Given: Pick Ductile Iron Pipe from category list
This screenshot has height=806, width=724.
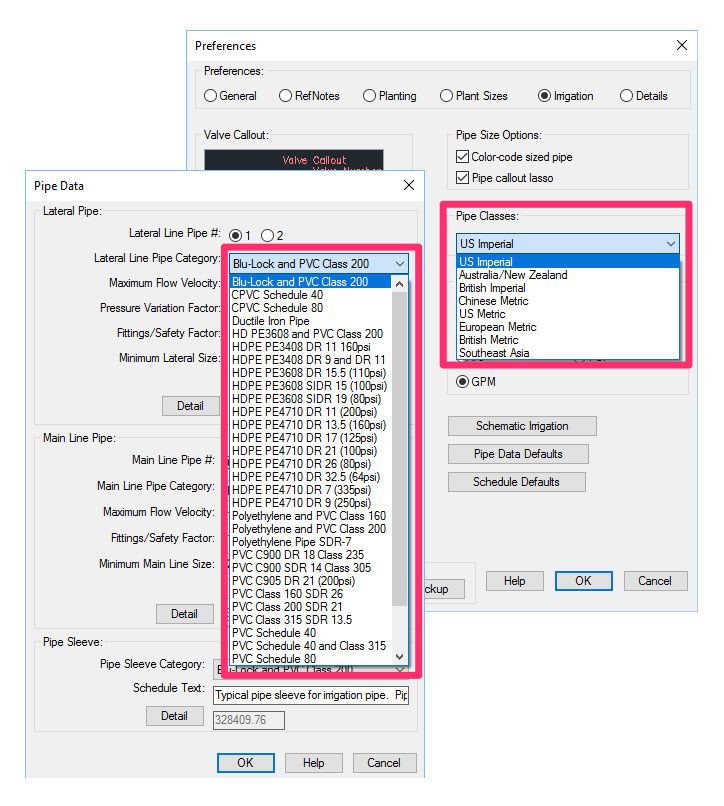Looking at the screenshot, I should 270,321.
